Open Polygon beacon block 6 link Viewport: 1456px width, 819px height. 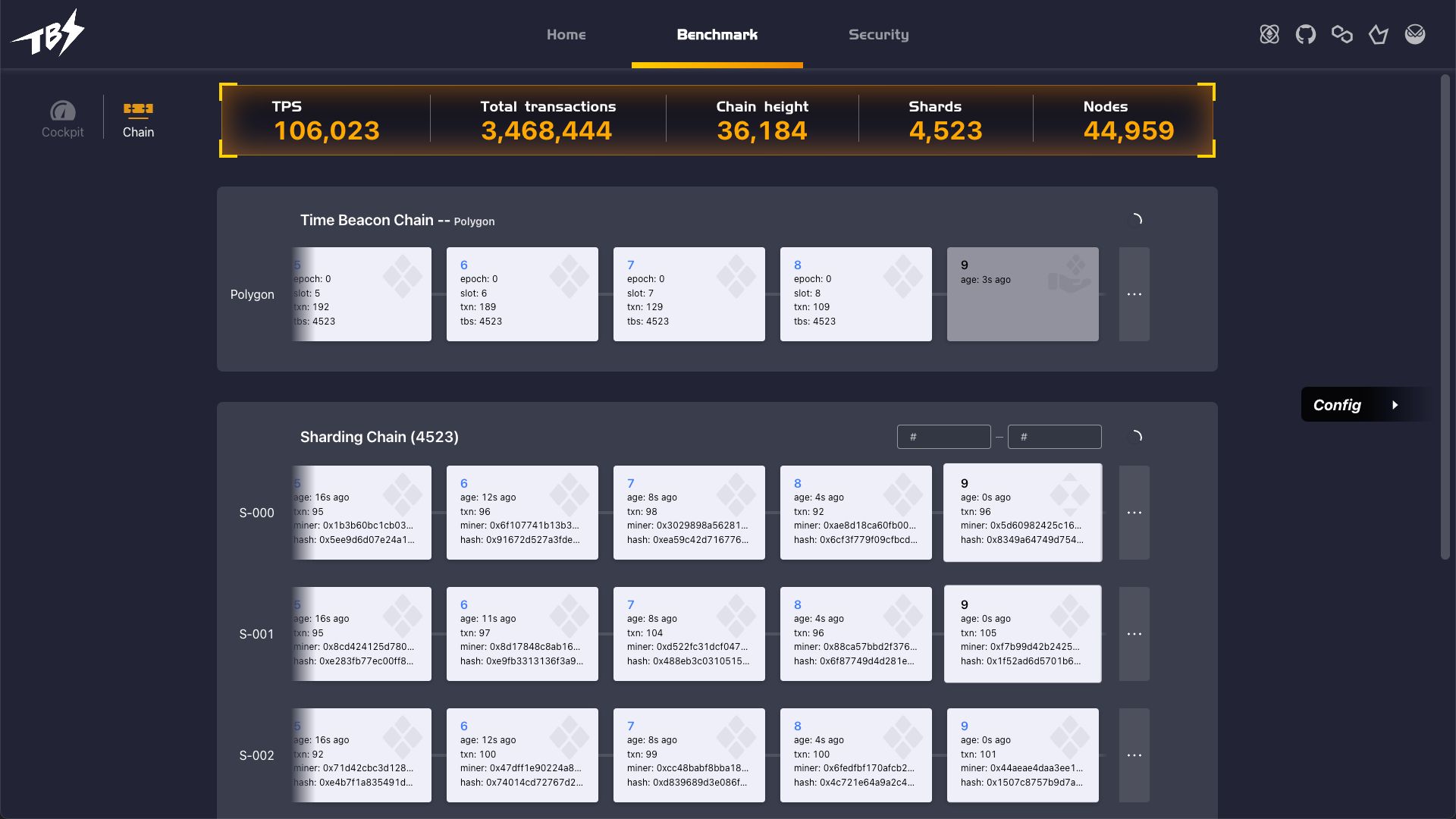pos(464,265)
